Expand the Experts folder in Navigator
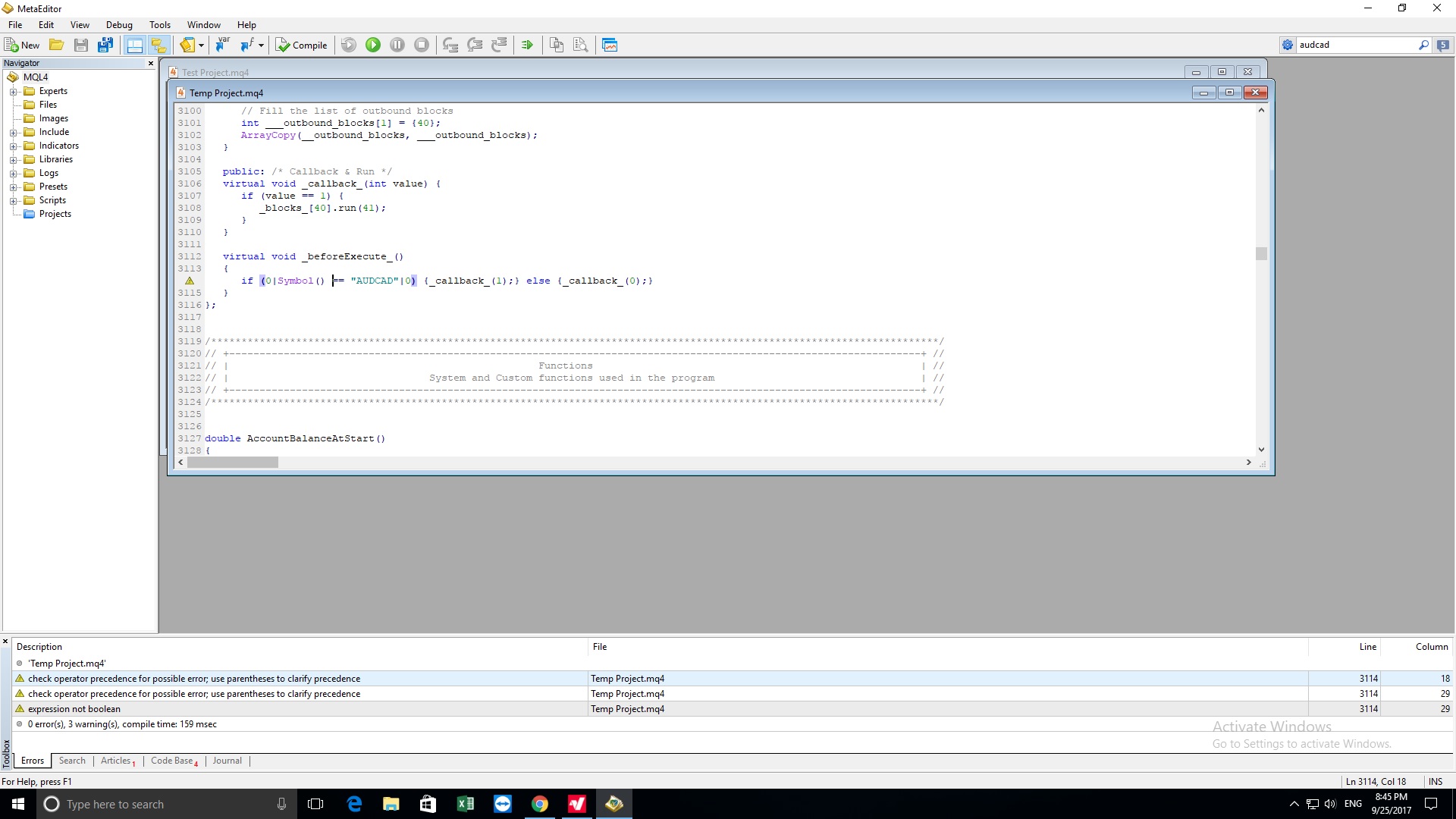 click(13, 91)
